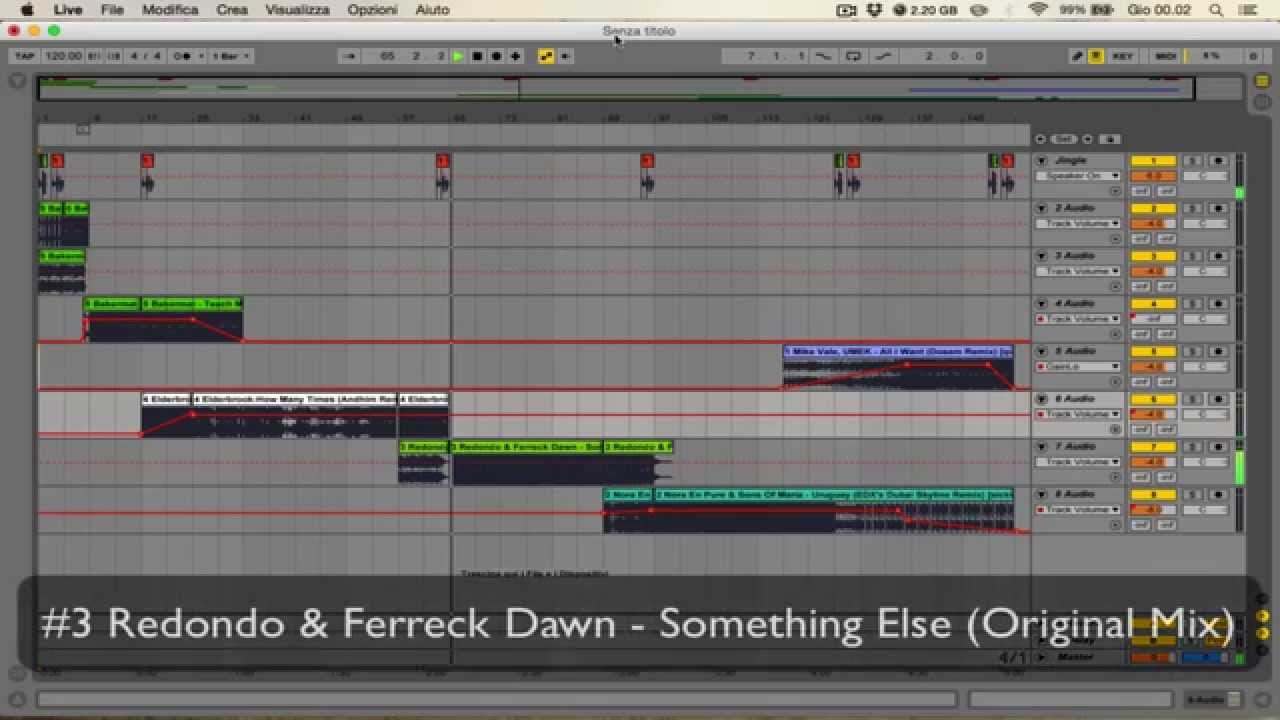Toggle the Loop switch
Image resolution: width=1280 pixels, height=720 pixels.
tap(853, 56)
